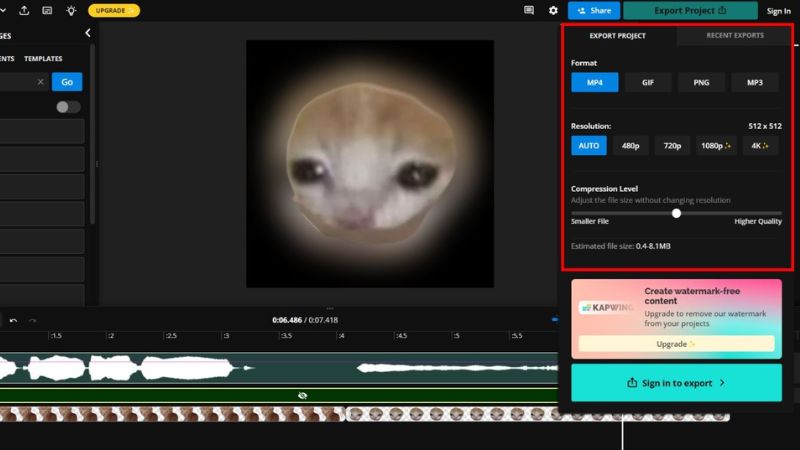Clear the search field with X icon
This screenshot has width=800, height=450.
41,82
